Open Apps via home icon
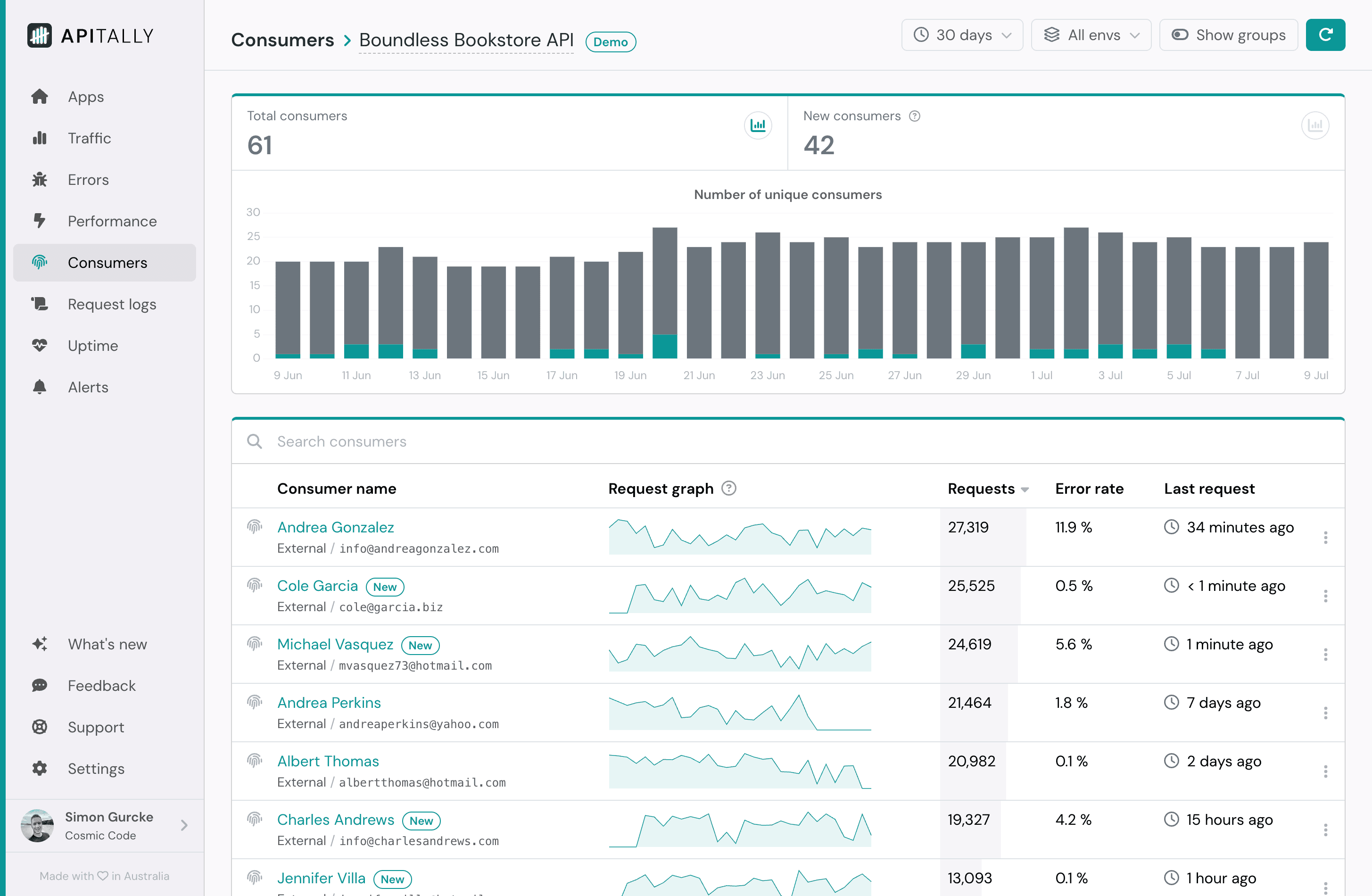 pos(39,96)
